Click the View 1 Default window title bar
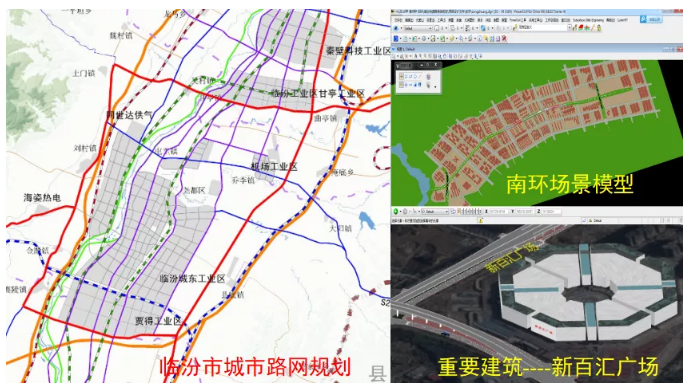Viewport: 691px width, 389px height. [537, 49]
